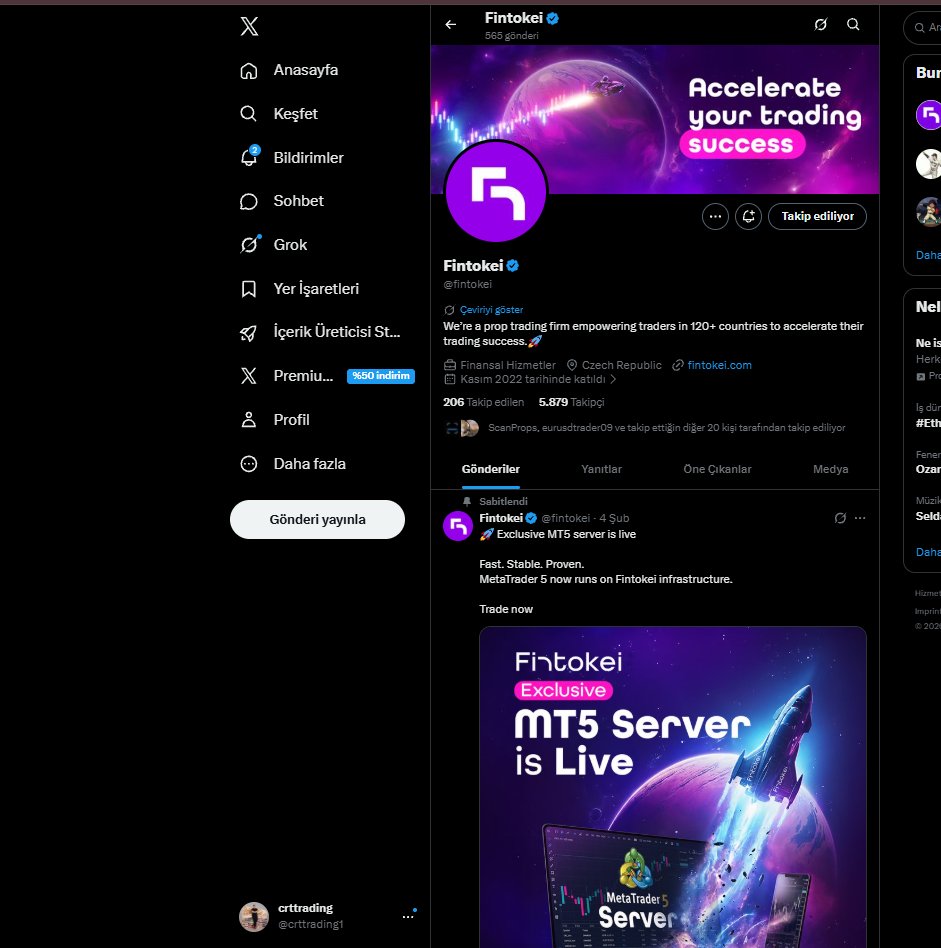
Task: Open Profil page
Action: point(275,420)
